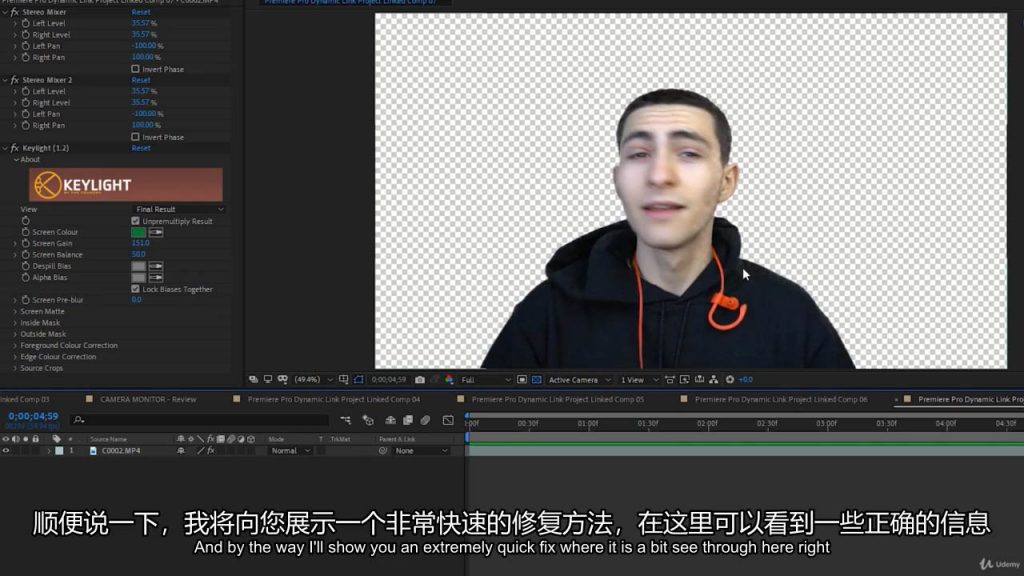
Task: Pick the Alpha Bias eyedropper
Action: pyautogui.click(x=156, y=278)
